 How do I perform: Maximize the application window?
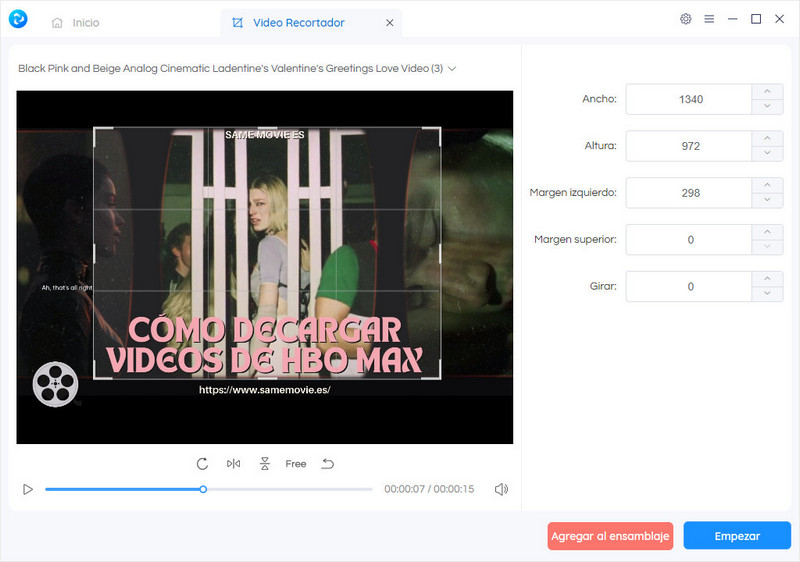click(x=756, y=19)
